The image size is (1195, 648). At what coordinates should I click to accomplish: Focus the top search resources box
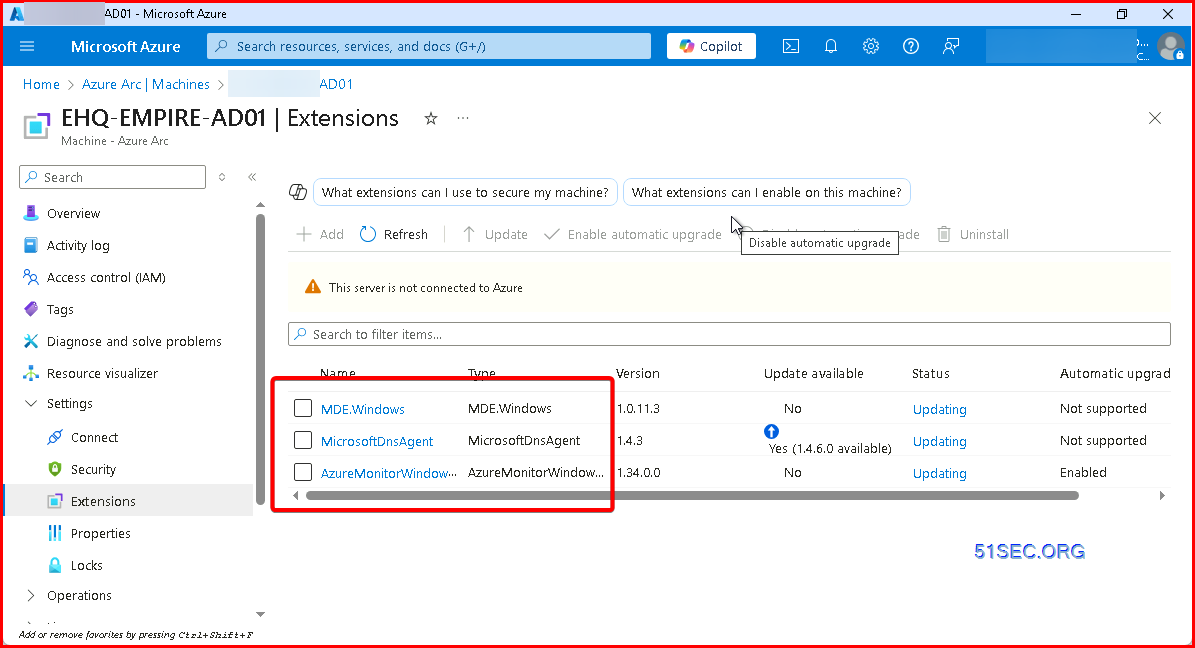[429, 47]
